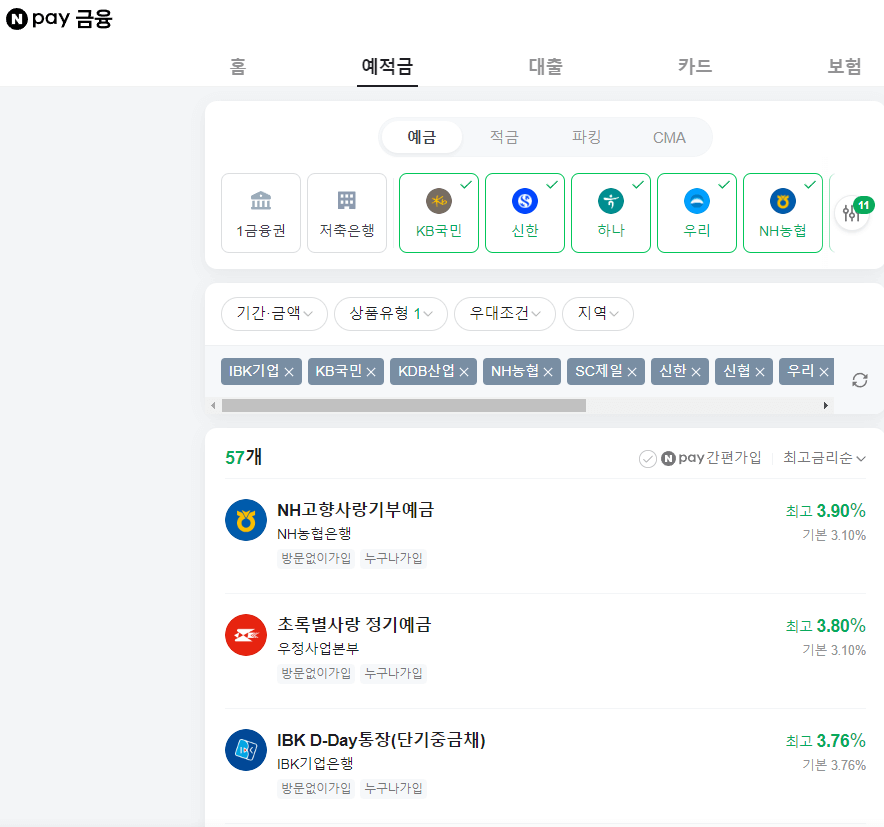The image size is (884, 827).
Task: Toggle the 1금융권 filter
Action: [x=260, y=212]
